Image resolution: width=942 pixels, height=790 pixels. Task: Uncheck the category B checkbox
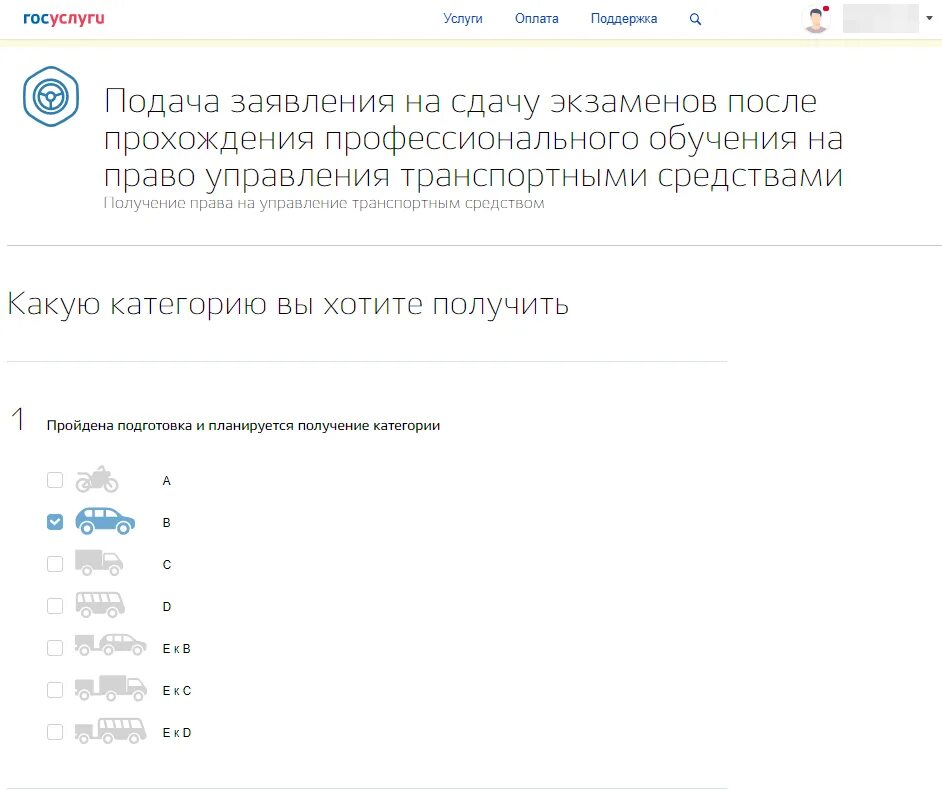(55, 522)
